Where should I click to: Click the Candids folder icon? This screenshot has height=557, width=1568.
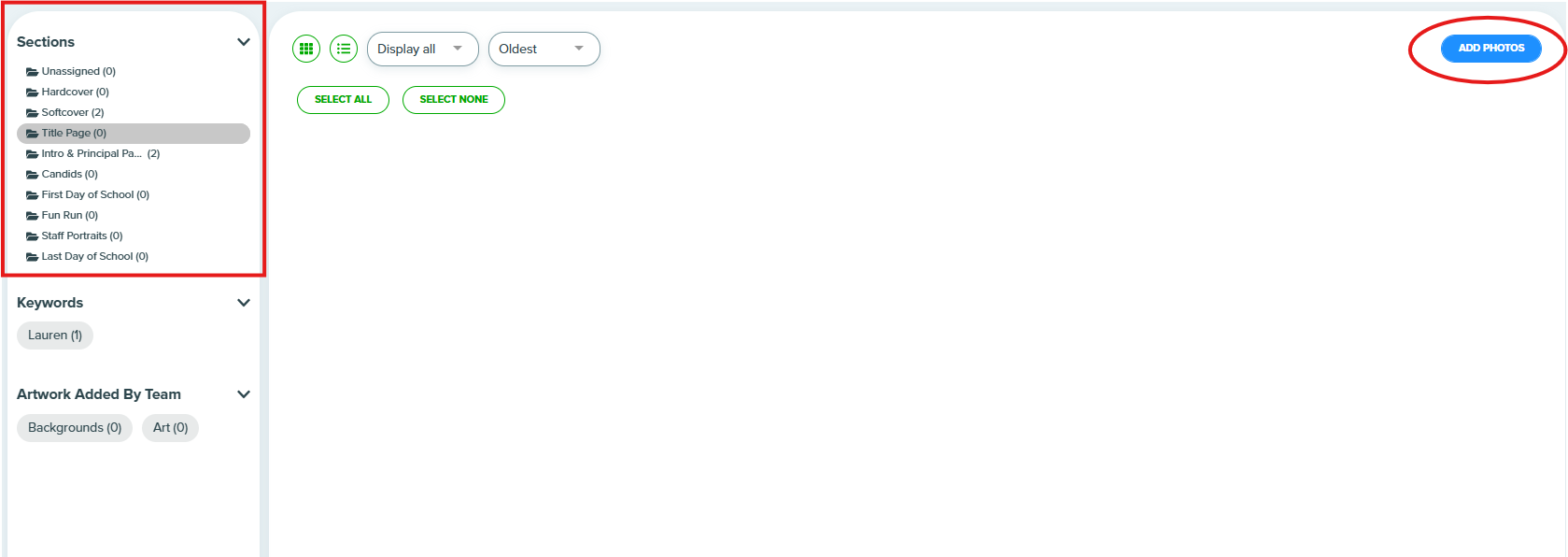pyautogui.click(x=32, y=175)
